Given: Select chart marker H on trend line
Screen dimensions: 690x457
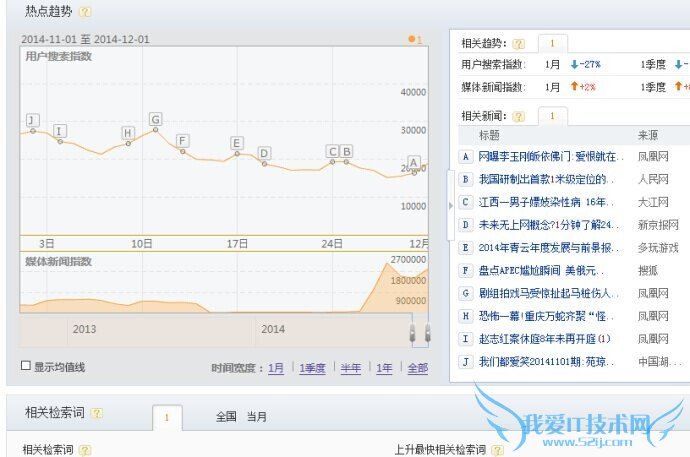Looking at the screenshot, I should pos(128,133).
